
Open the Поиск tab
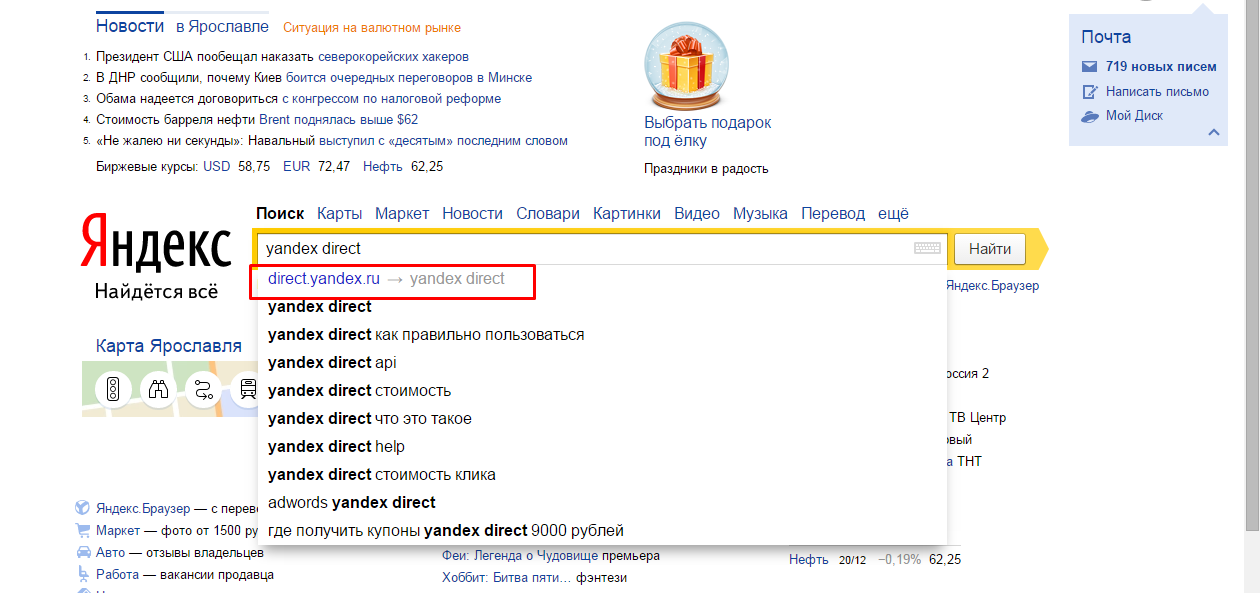[280, 213]
